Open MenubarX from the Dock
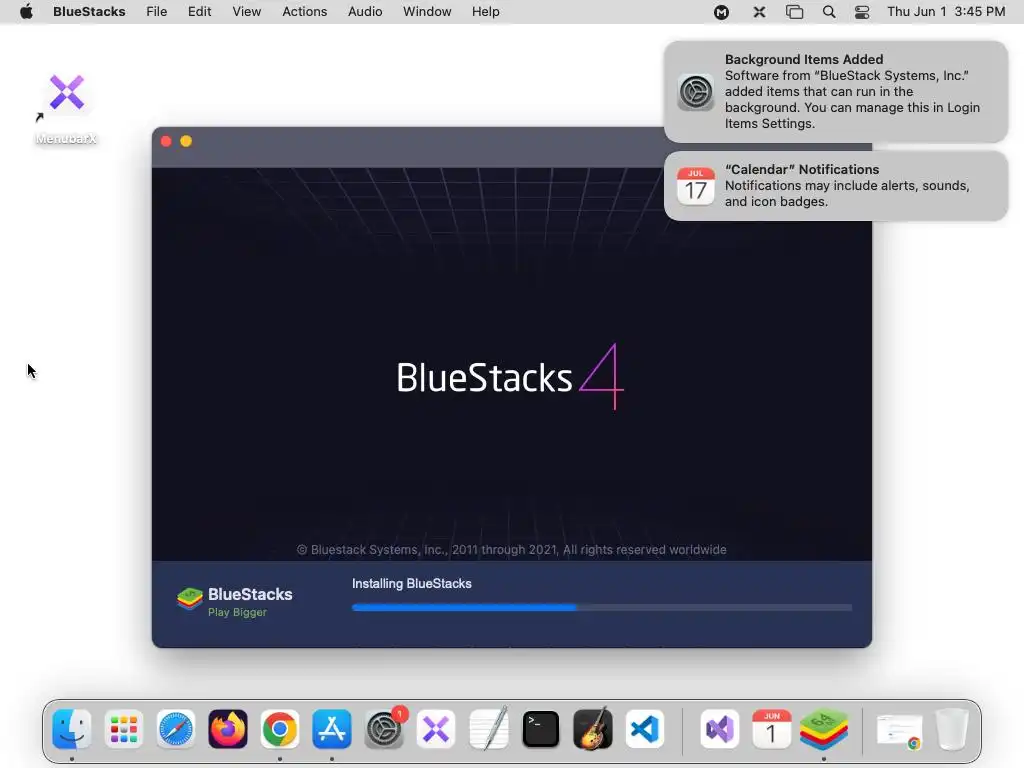Screen dimensions: 1024x768 pos(436,729)
